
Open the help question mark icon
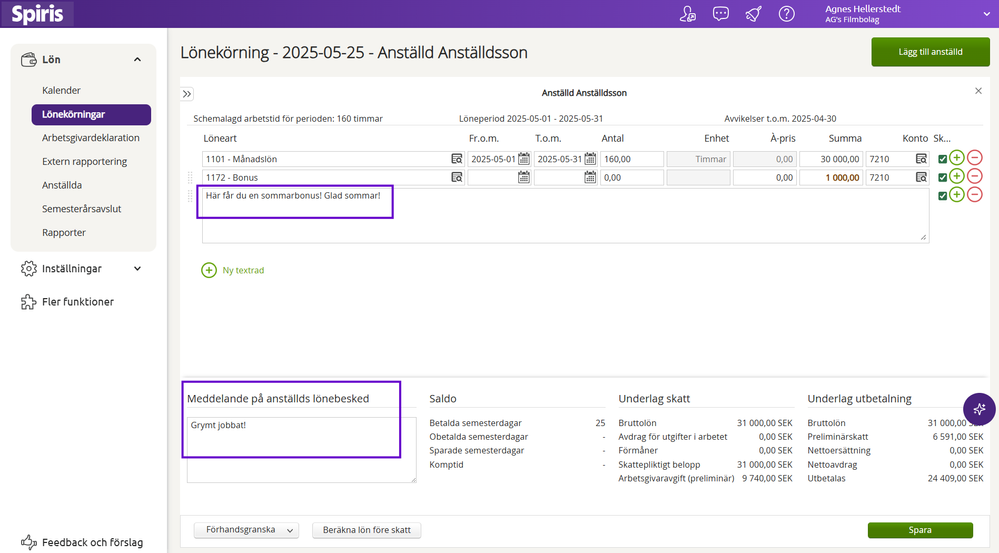(x=787, y=14)
